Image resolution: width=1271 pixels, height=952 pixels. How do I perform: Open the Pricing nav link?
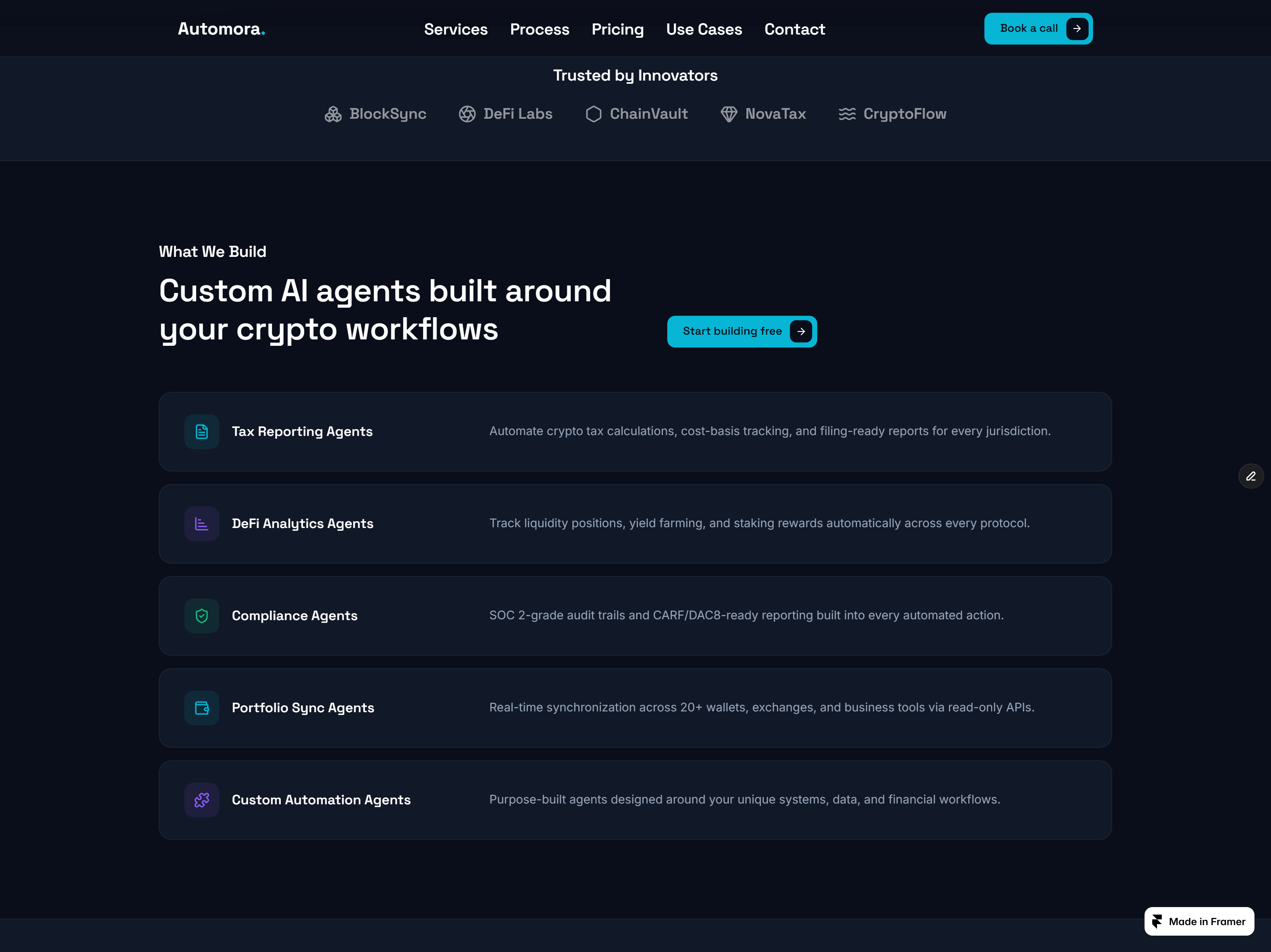[618, 29]
